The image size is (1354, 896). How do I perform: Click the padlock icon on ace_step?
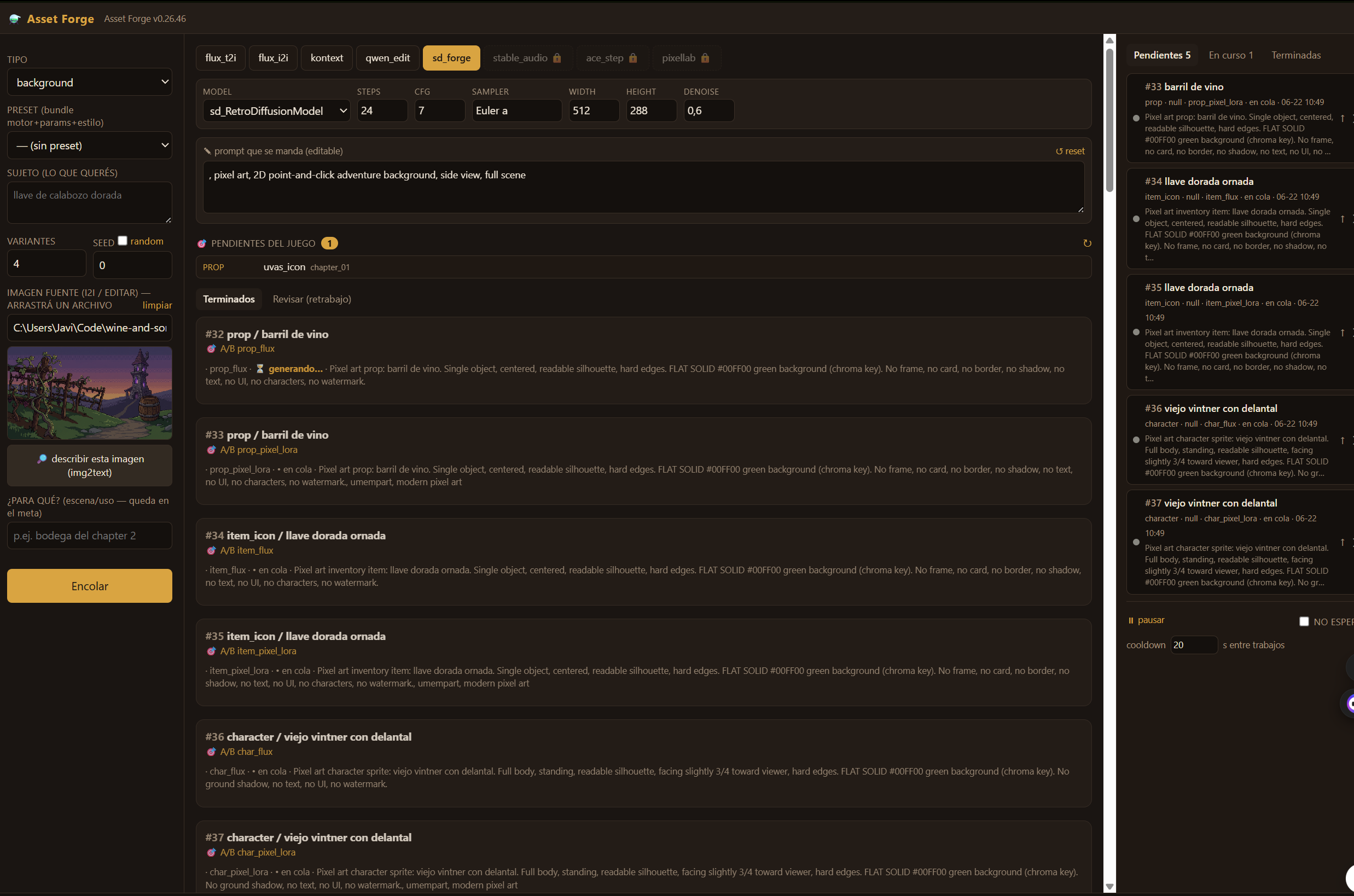pos(633,58)
